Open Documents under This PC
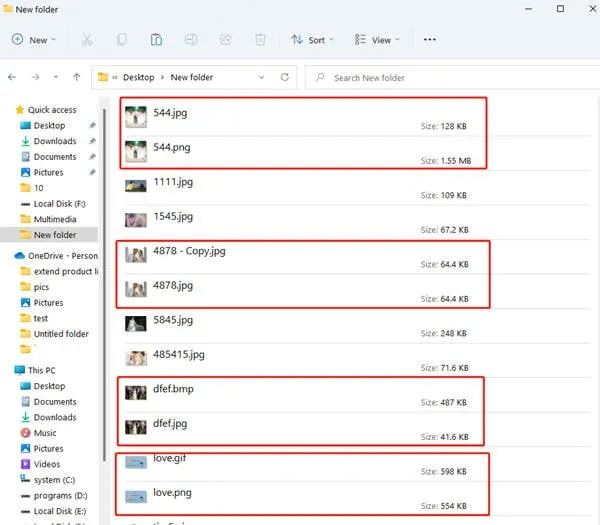The height and width of the screenshot is (525, 600). coord(55,402)
